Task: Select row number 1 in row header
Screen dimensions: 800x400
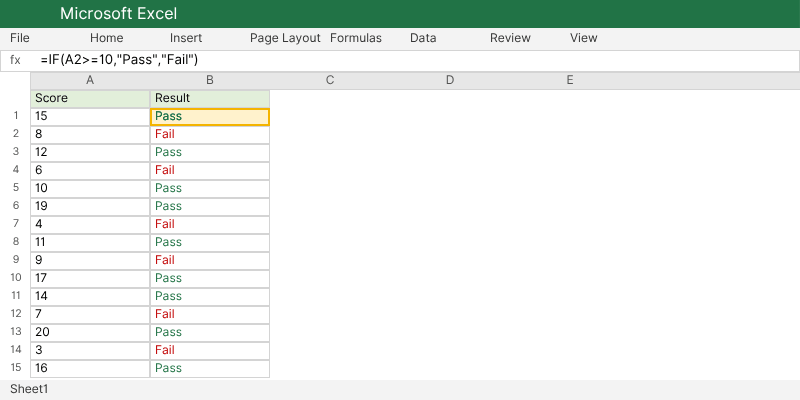Action: pos(16,116)
